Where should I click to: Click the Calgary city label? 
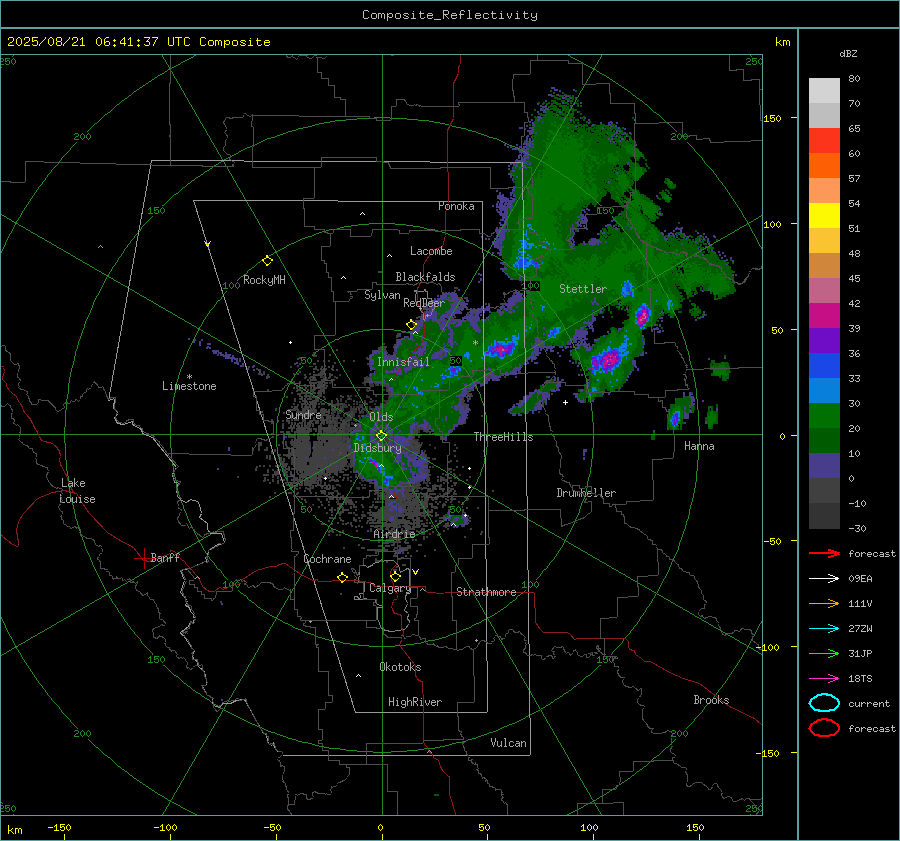click(x=390, y=588)
